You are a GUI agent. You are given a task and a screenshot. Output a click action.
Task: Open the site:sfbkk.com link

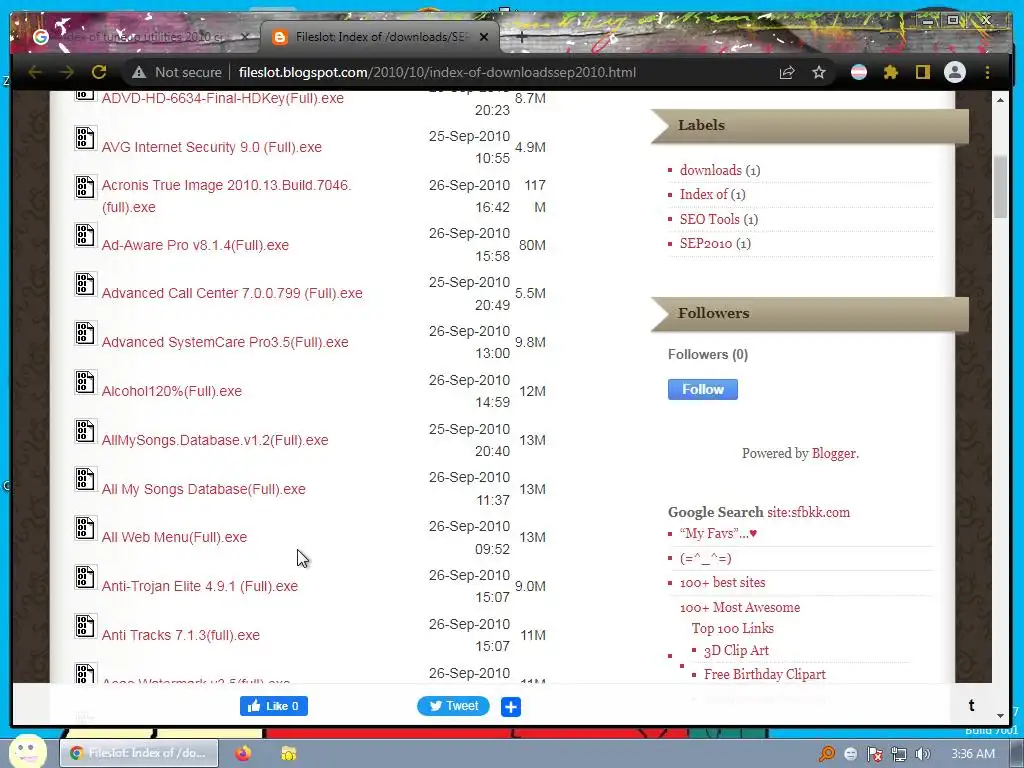point(808,512)
